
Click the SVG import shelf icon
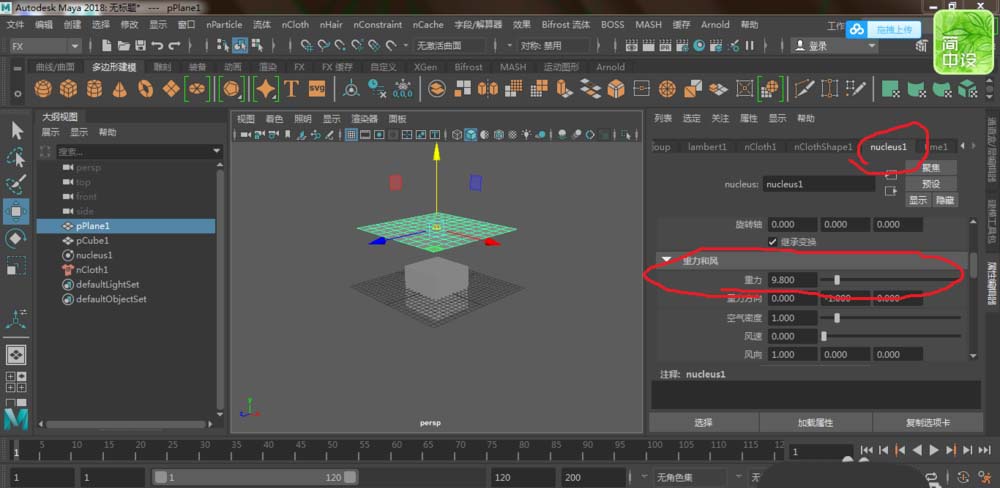(x=317, y=89)
